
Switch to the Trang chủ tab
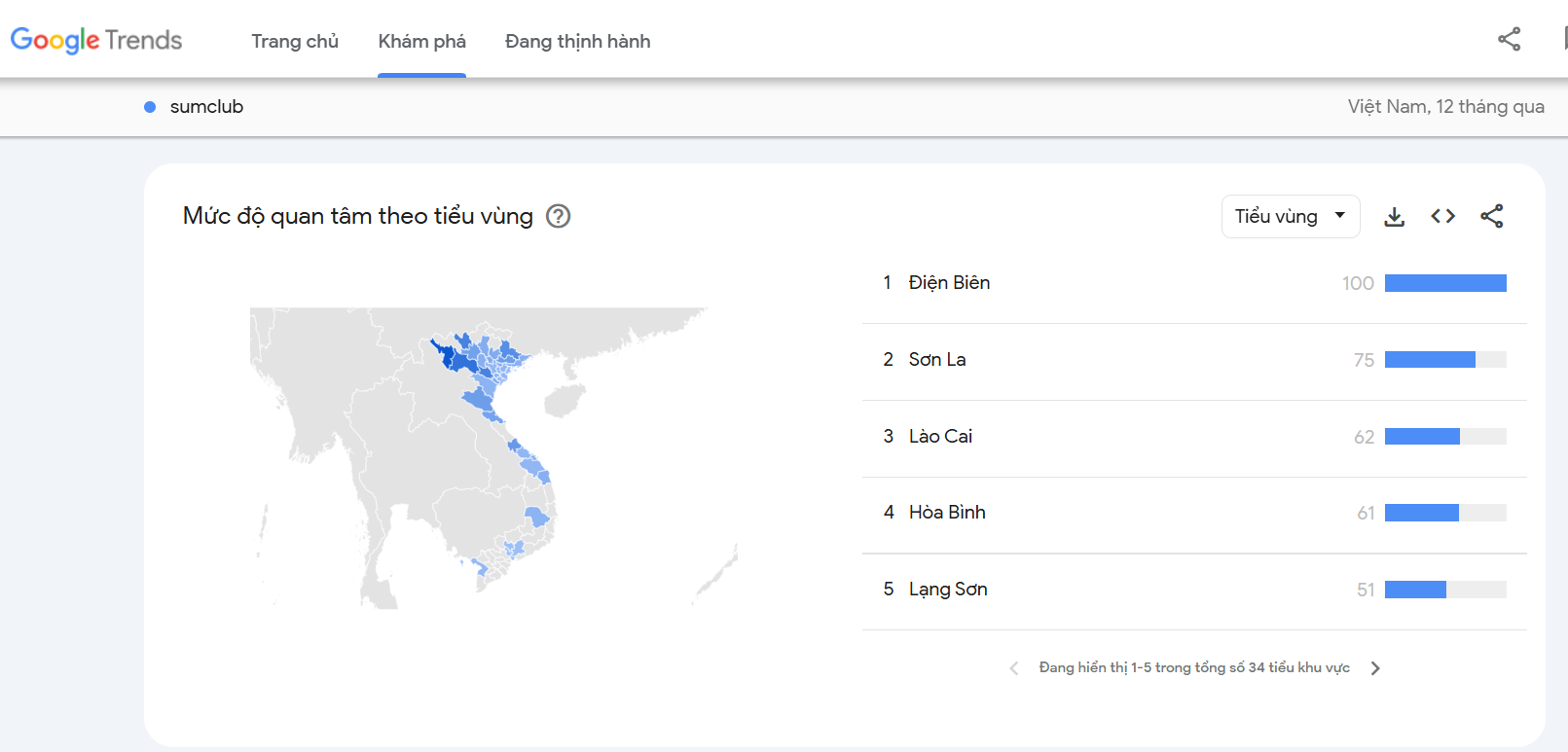pos(295,41)
